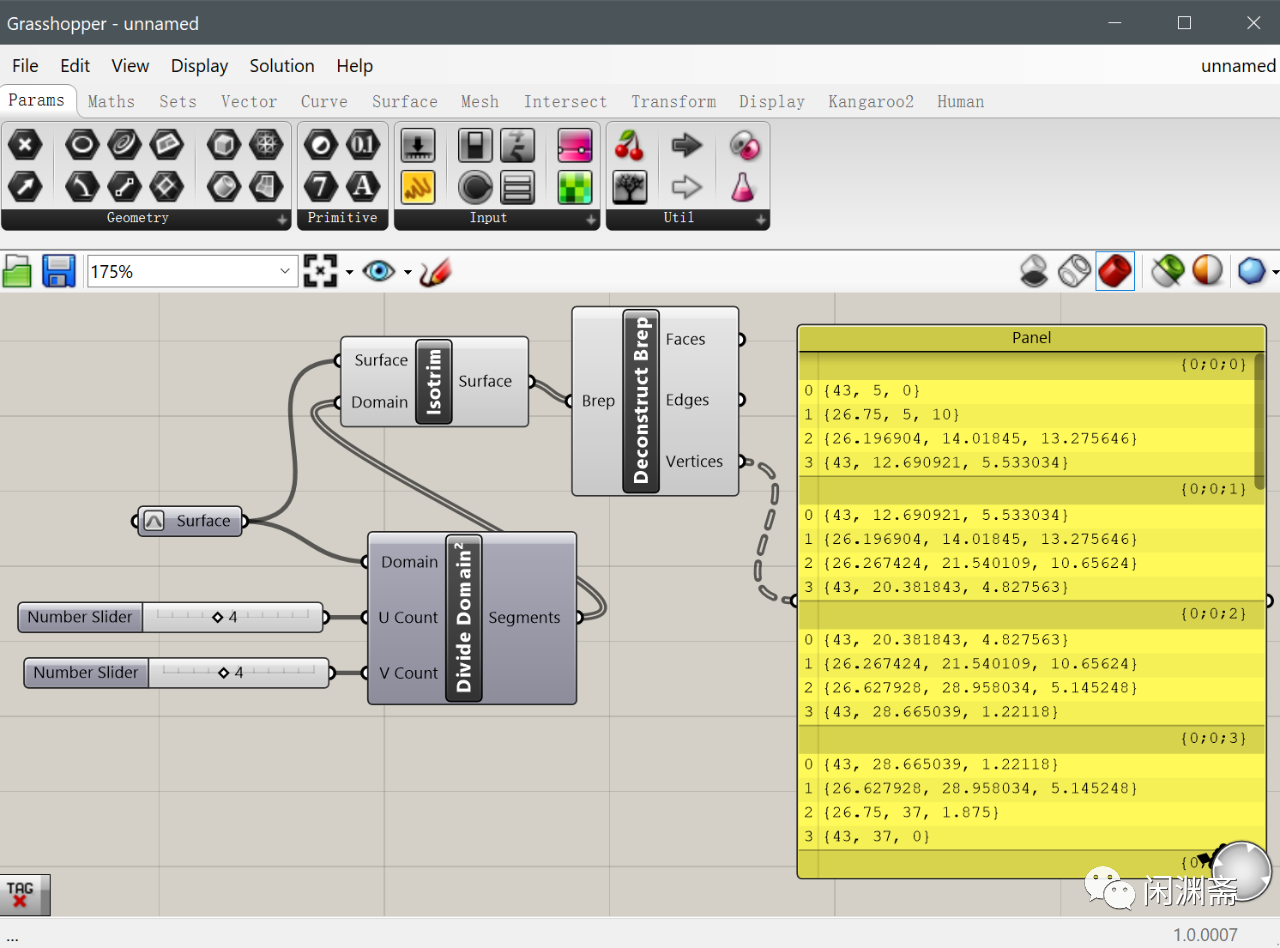Switch to wireframe preview mode
This screenshot has width=1280, height=948.
tap(1075, 271)
